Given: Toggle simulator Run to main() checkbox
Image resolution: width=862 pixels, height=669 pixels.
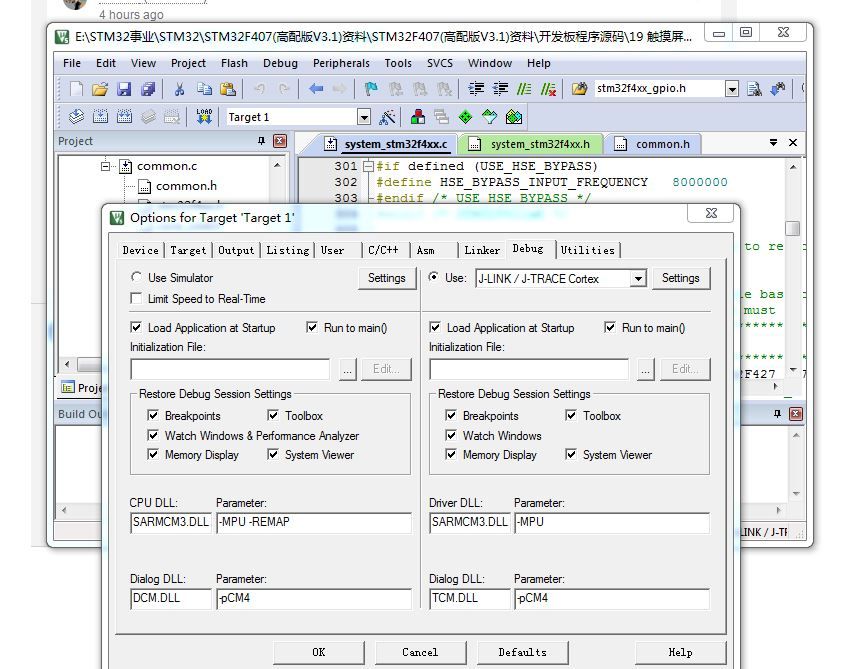Looking at the screenshot, I should pos(312,327).
